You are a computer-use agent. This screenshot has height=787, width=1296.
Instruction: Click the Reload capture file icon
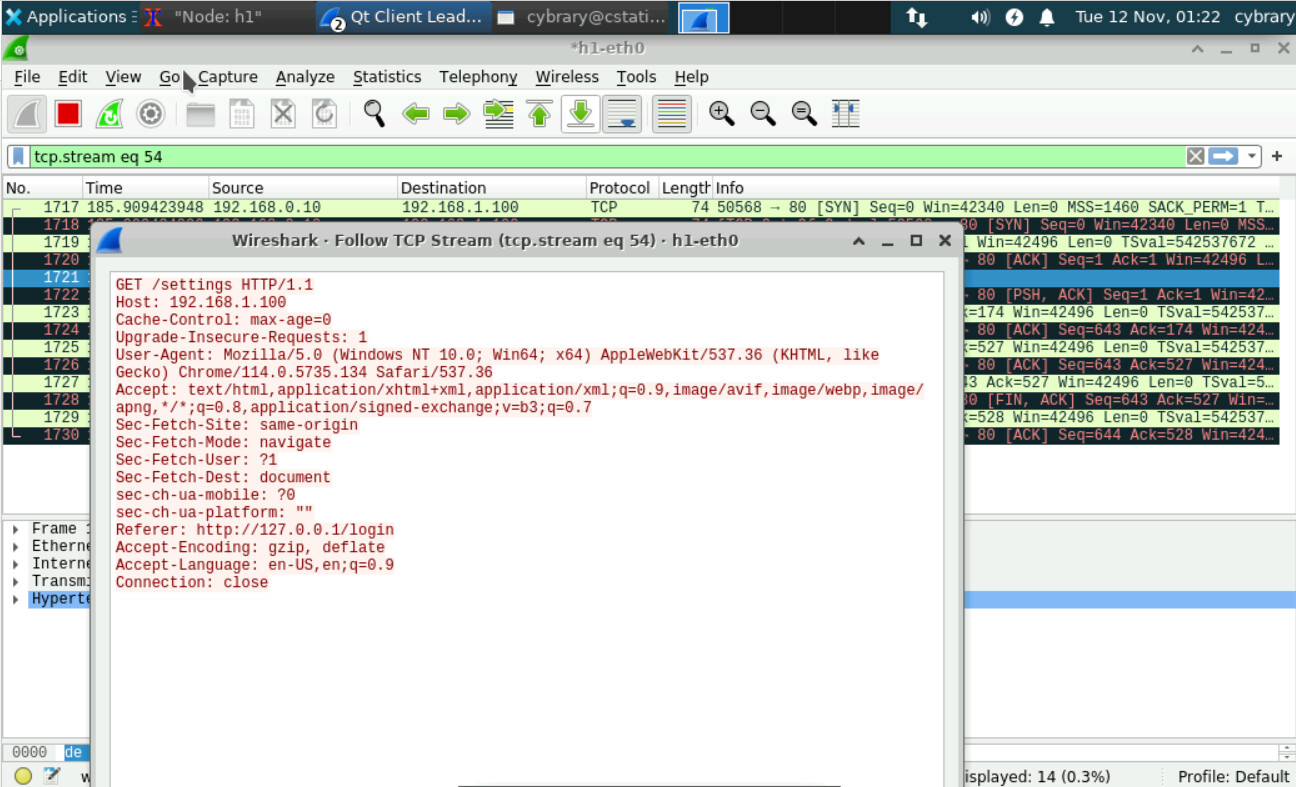[x=325, y=114]
